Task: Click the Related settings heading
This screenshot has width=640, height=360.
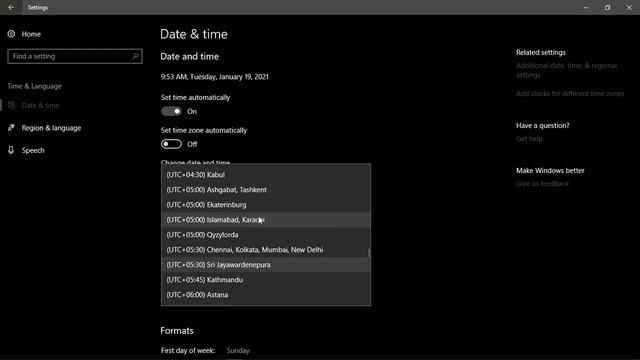Action: click(x=540, y=52)
